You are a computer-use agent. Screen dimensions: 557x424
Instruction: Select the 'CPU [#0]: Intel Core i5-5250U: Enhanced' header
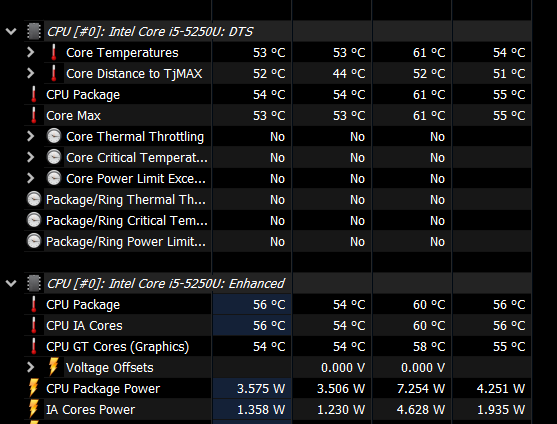(x=166, y=283)
